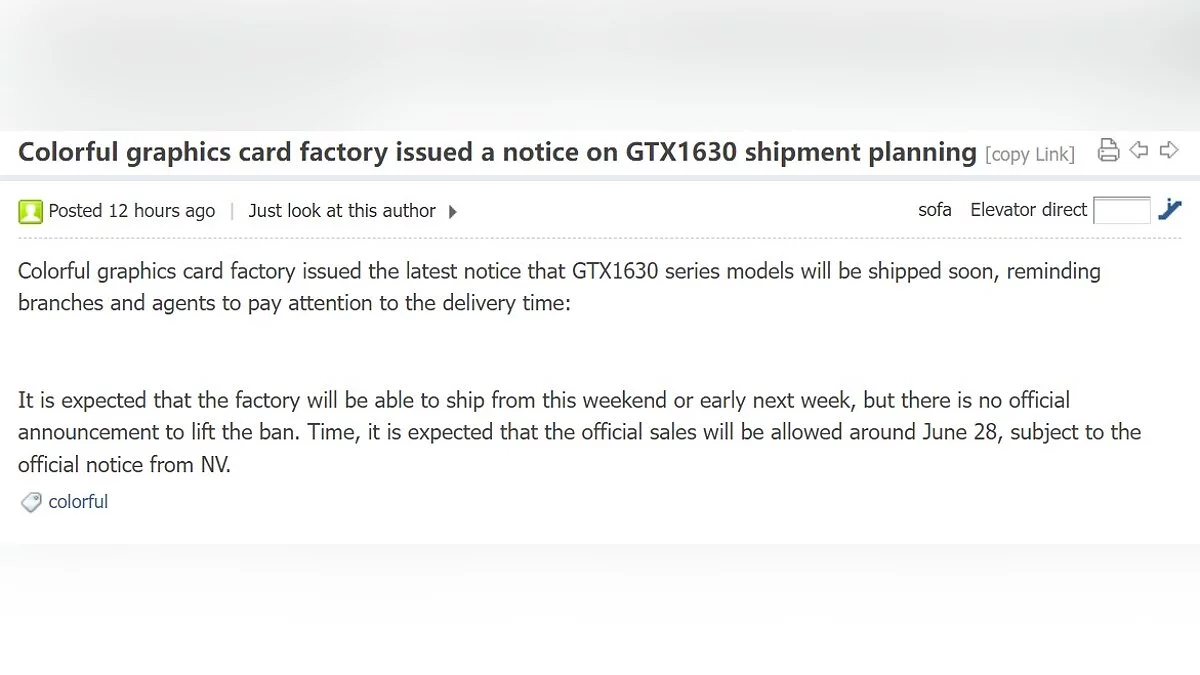
Task: Select 'Just look at this author' link
Action: [342, 211]
